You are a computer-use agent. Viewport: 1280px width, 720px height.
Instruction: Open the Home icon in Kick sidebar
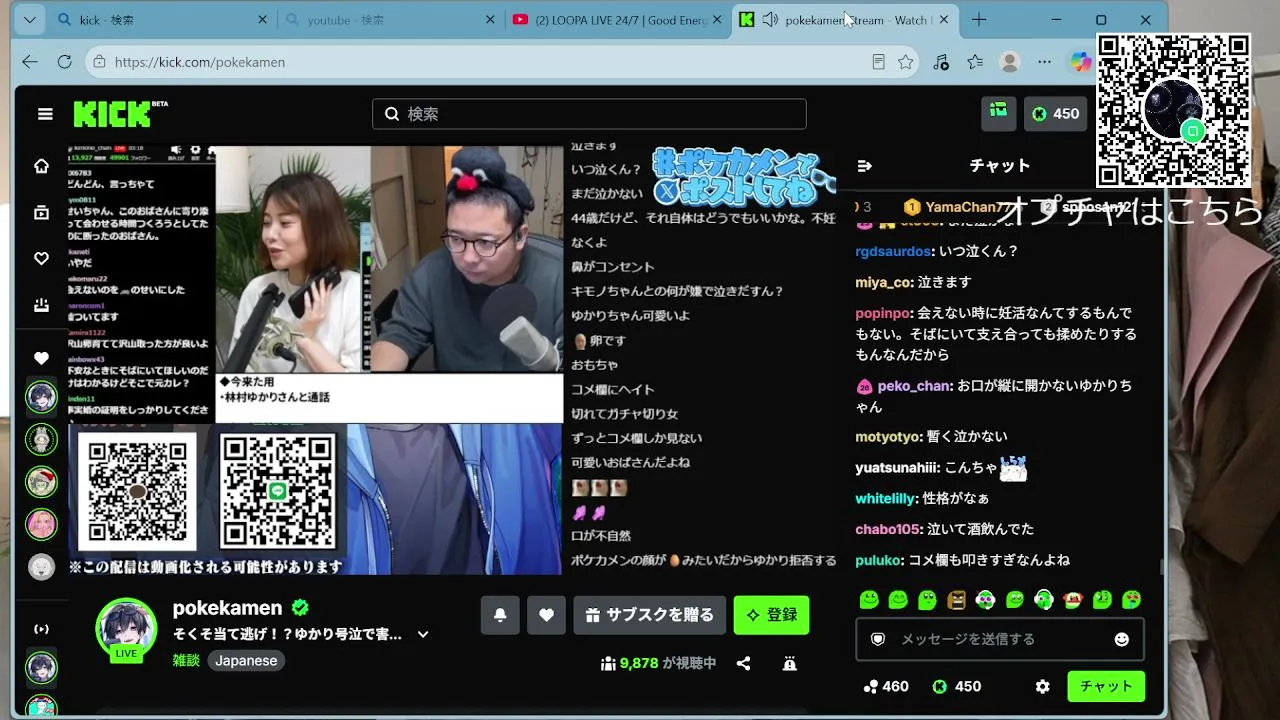[41, 166]
